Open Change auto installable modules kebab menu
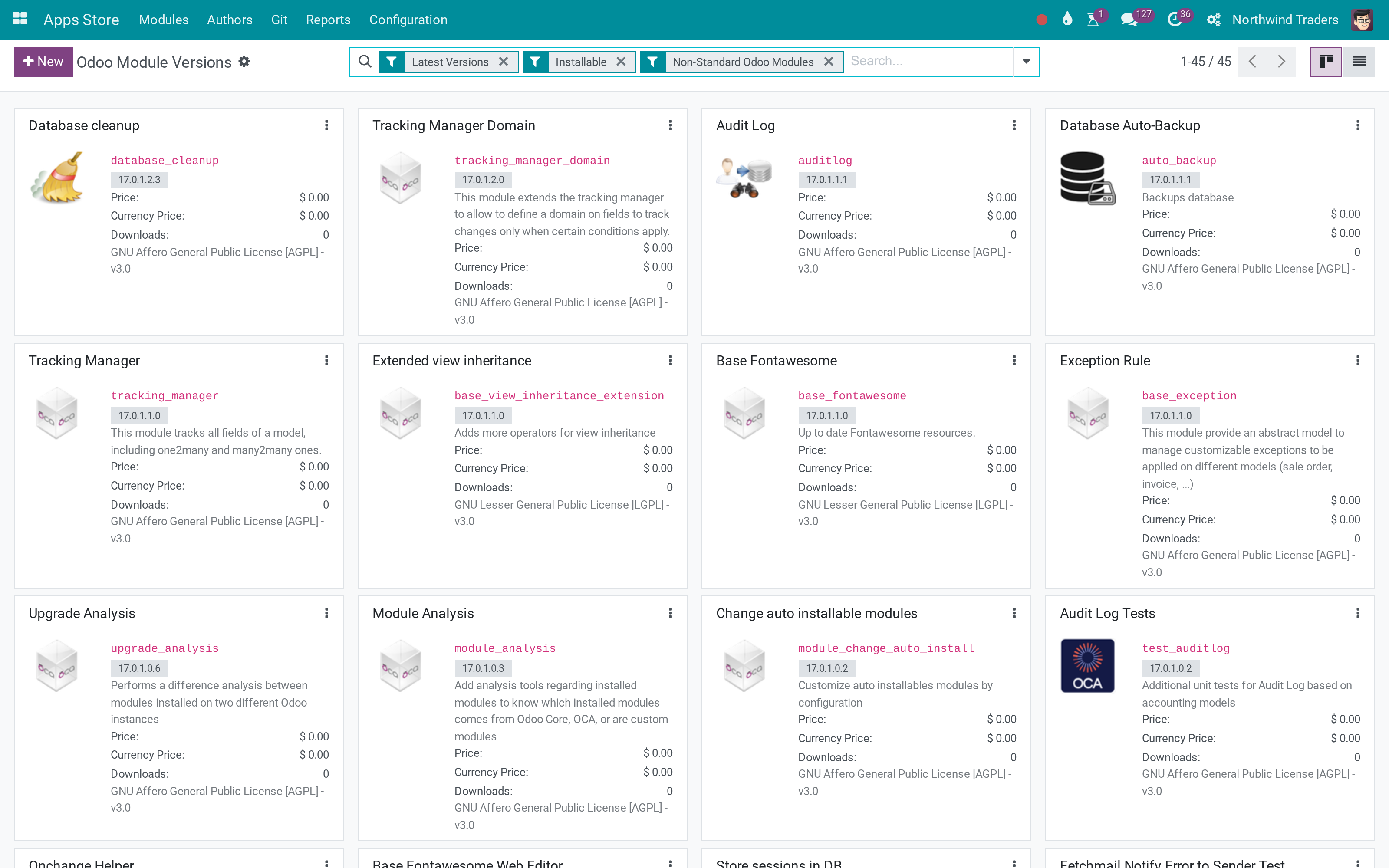This screenshot has height=868, width=1389. 1014,613
